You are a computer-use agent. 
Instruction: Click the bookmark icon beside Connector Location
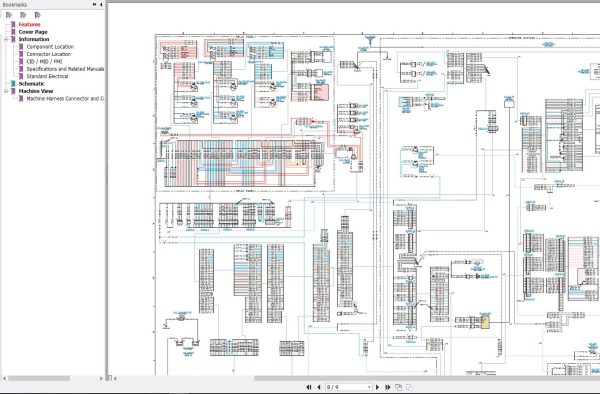point(21,54)
